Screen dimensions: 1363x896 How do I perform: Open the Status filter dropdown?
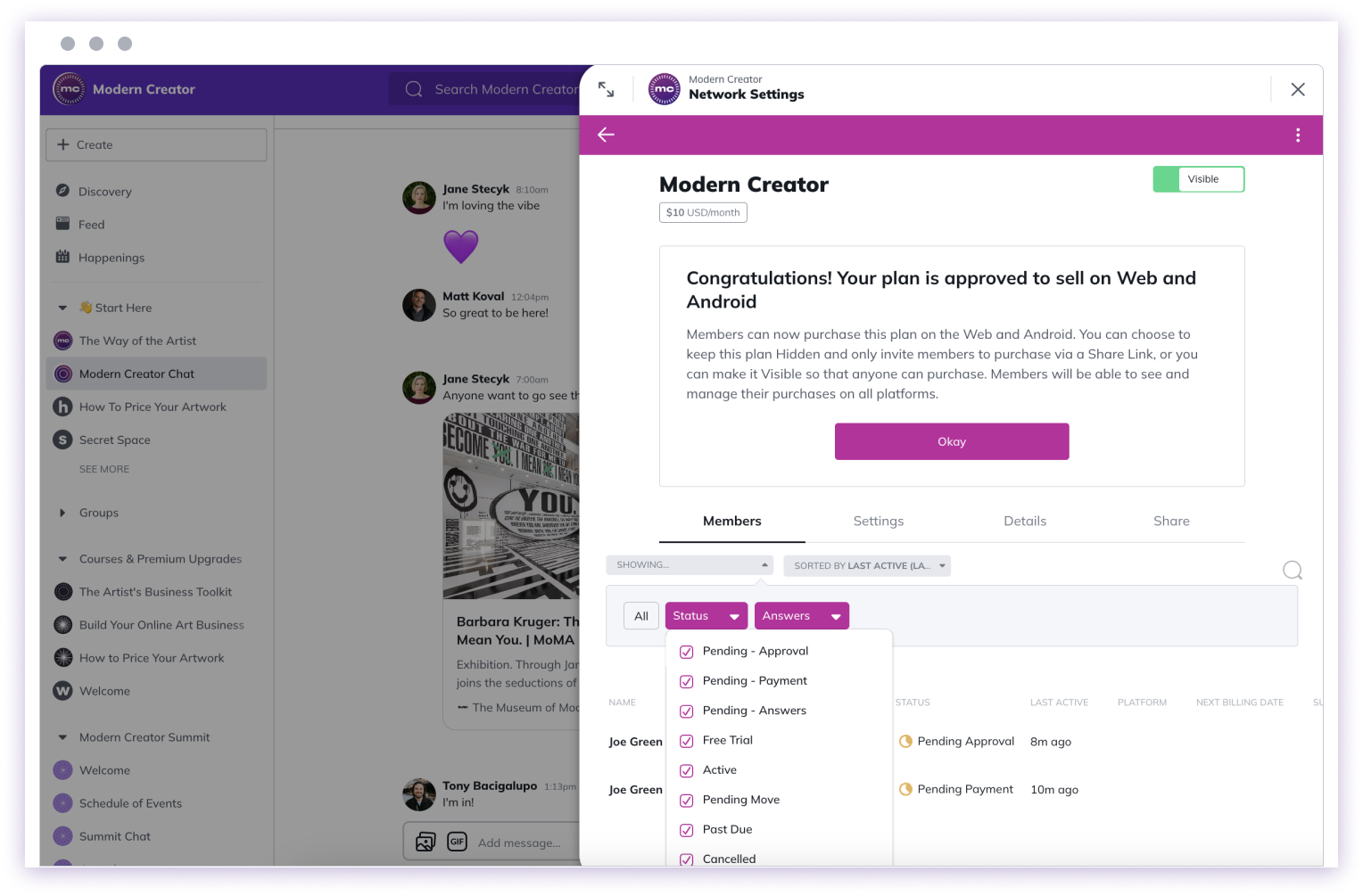point(706,616)
